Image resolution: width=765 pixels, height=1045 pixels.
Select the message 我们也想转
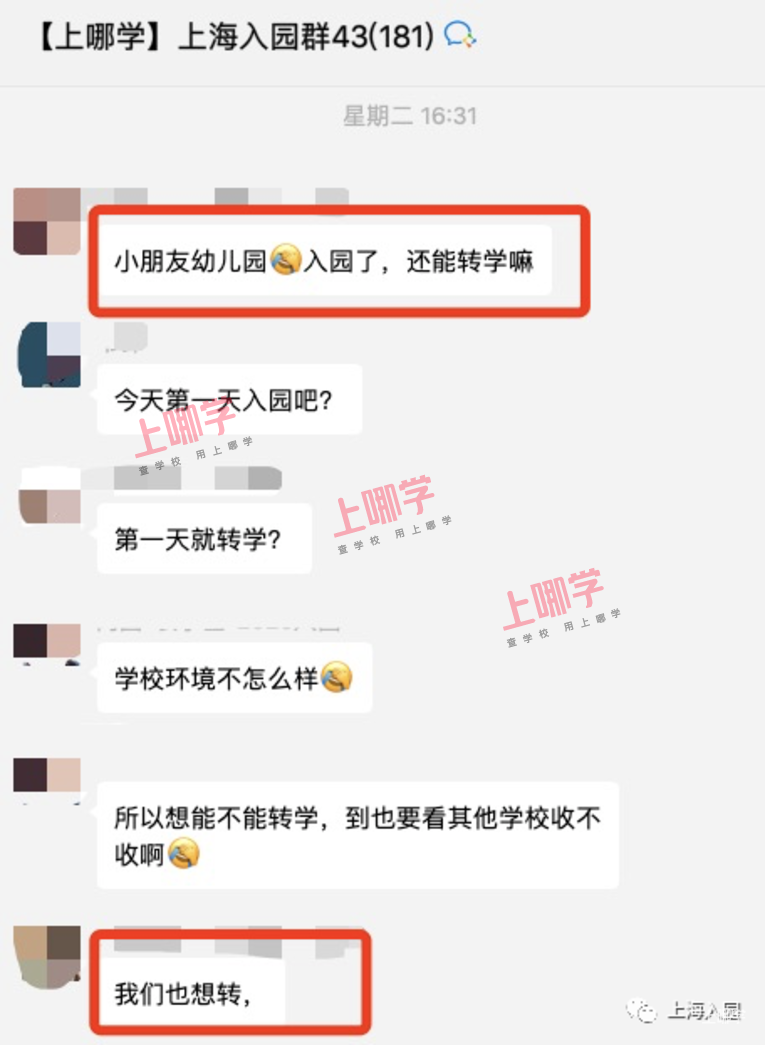(191, 993)
